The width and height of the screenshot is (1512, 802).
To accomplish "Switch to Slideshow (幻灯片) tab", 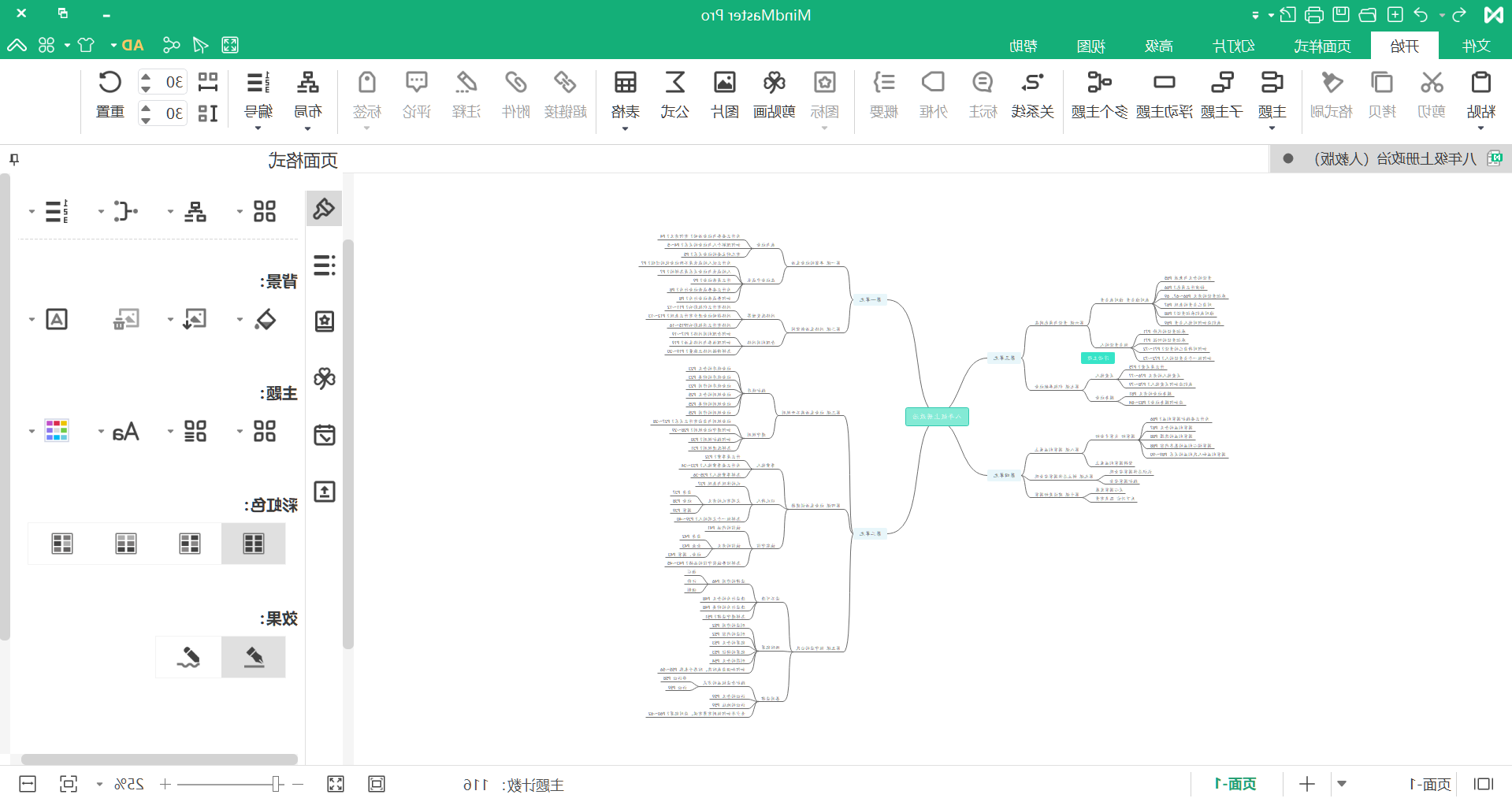I will pos(1234,46).
